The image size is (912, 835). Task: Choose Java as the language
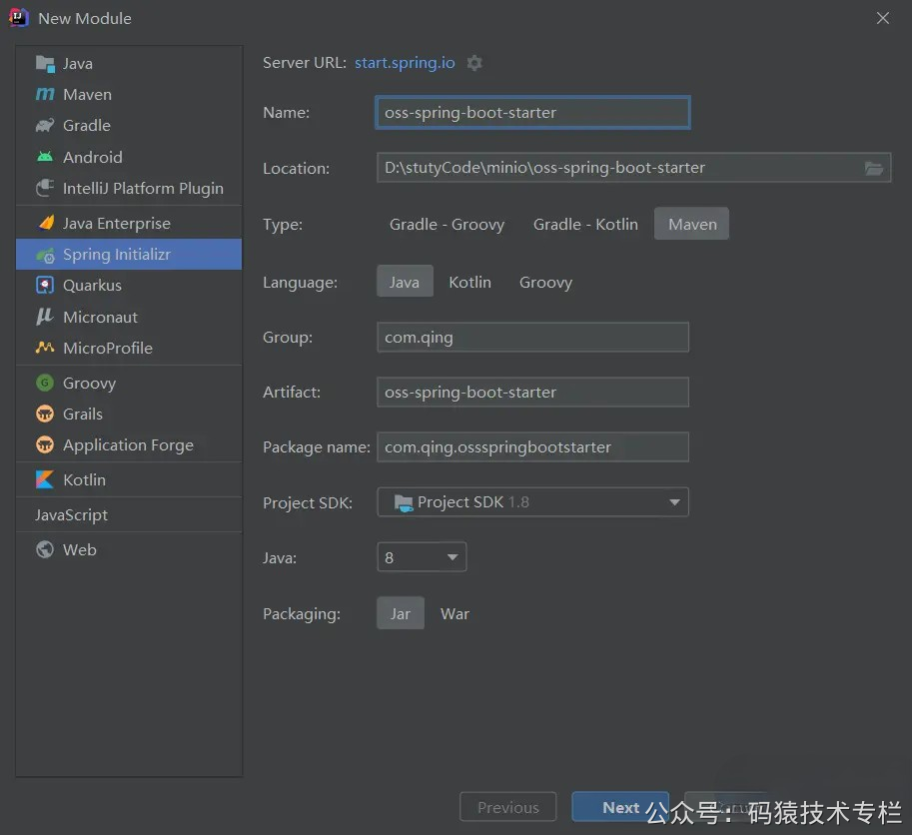coord(405,281)
